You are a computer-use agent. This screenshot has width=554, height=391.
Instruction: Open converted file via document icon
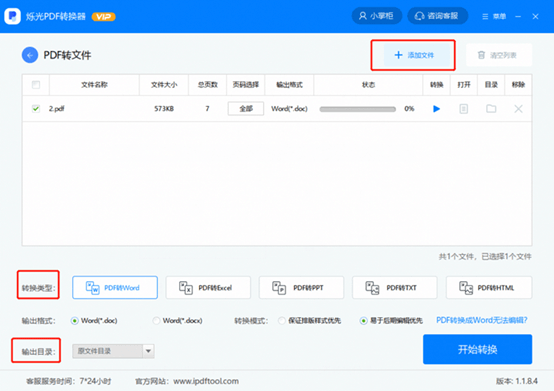coord(464,109)
